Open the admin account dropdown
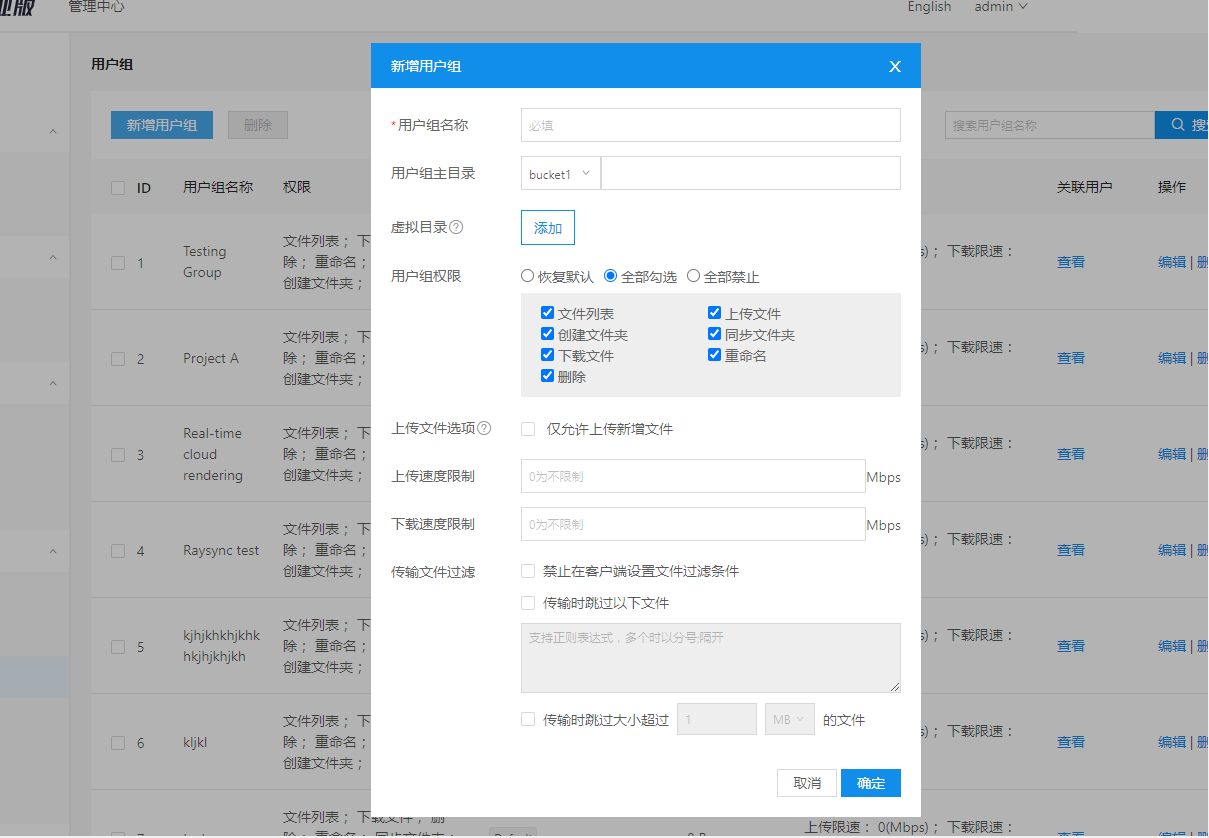 coord(999,7)
